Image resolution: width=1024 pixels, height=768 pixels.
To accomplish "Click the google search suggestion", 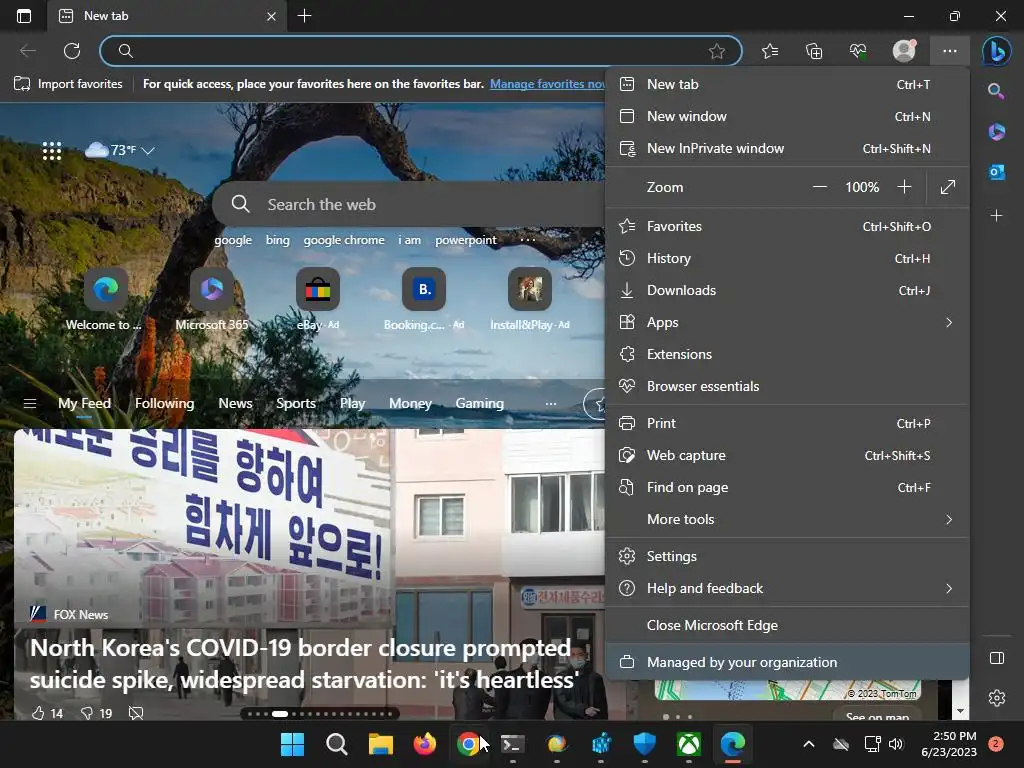I will [x=233, y=240].
